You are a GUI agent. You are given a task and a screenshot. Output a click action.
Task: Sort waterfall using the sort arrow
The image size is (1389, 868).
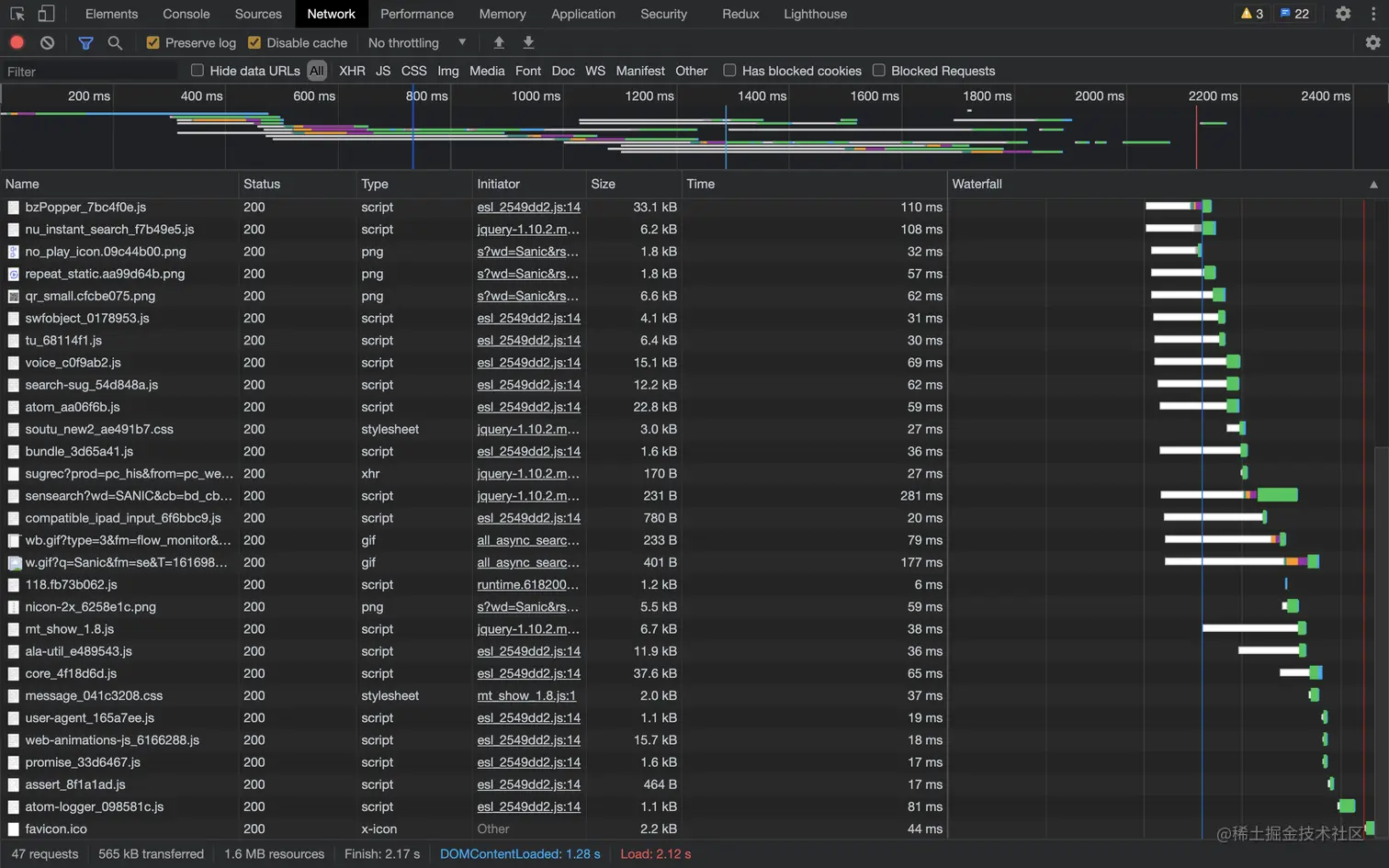(1373, 185)
